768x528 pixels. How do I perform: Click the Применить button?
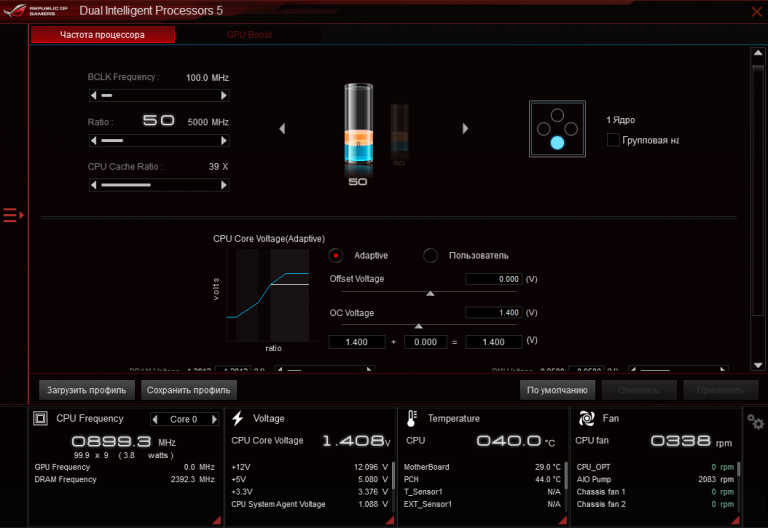[x=720, y=390]
